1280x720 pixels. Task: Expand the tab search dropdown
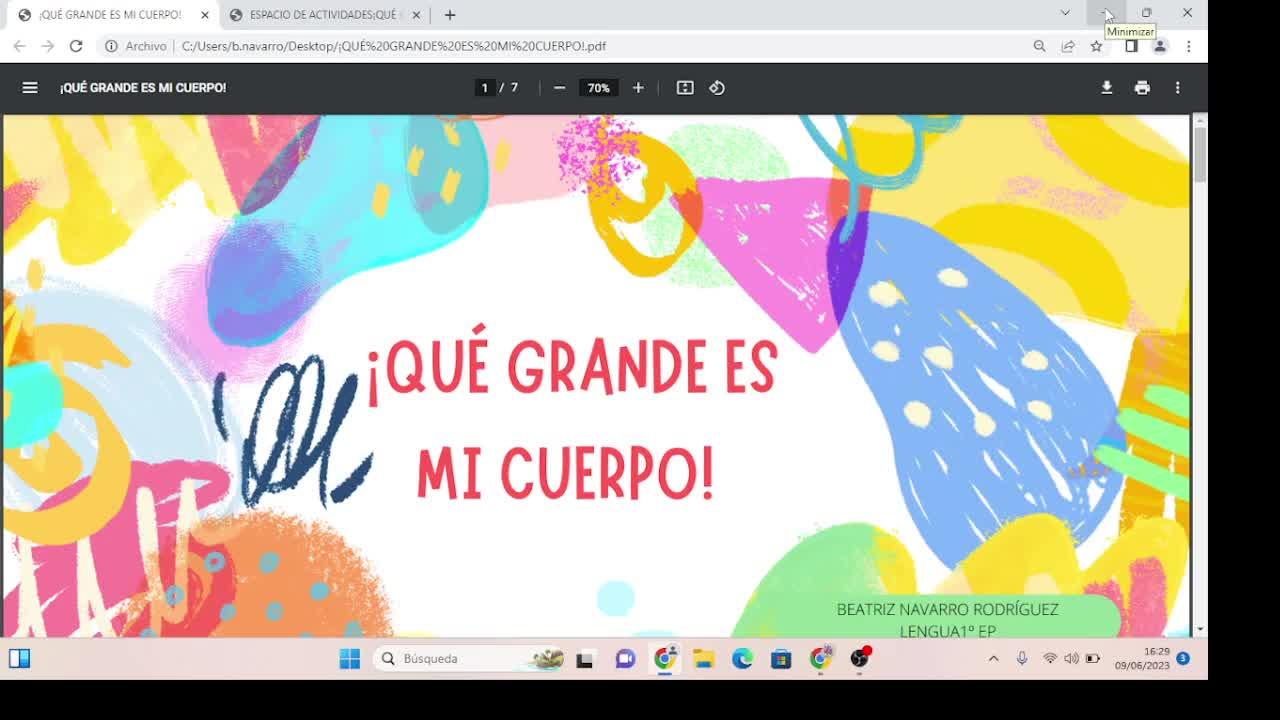[1065, 13]
